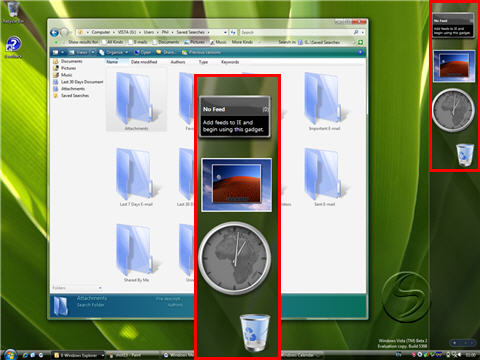Open Music in the navigation pane

pyautogui.click(x=63, y=75)
